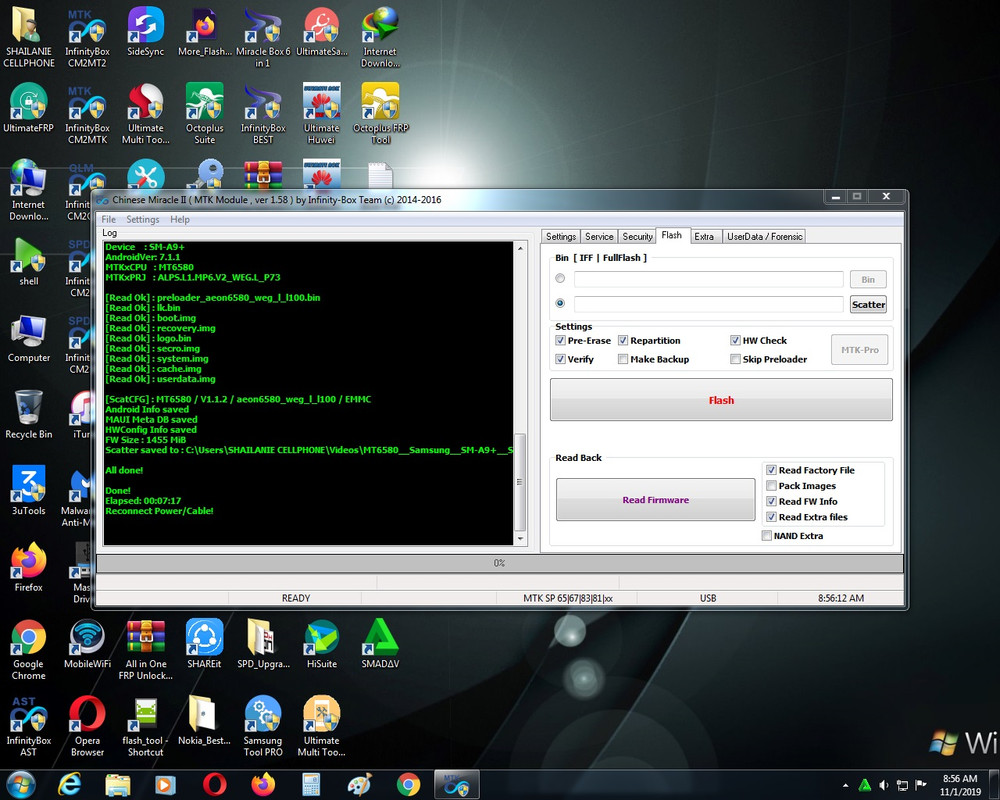This screenshot has width=1000, height=800.
Task: Select the Bin file radio button
Action: point(560,278)
